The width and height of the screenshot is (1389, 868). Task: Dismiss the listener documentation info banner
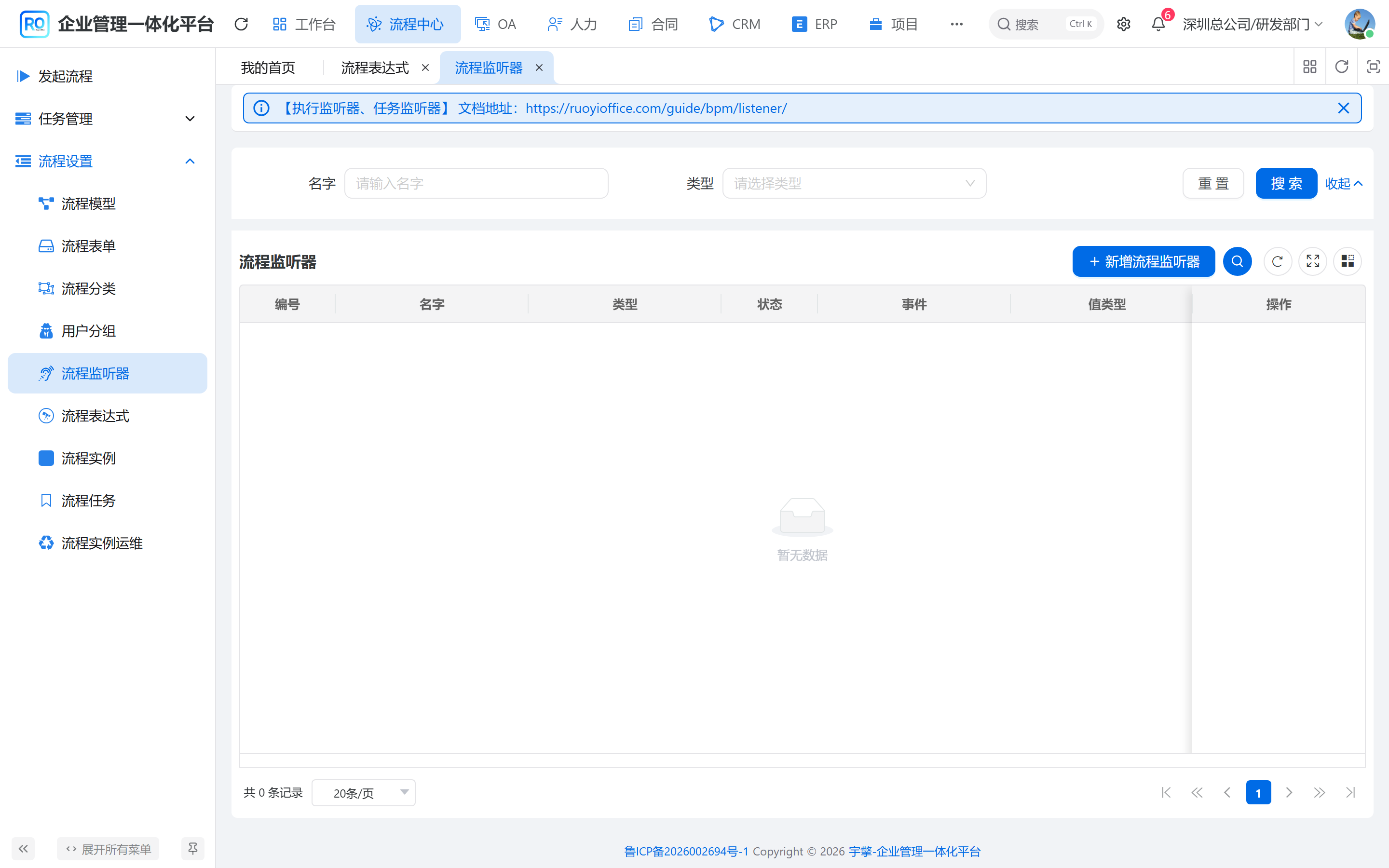coord(1343,108)
